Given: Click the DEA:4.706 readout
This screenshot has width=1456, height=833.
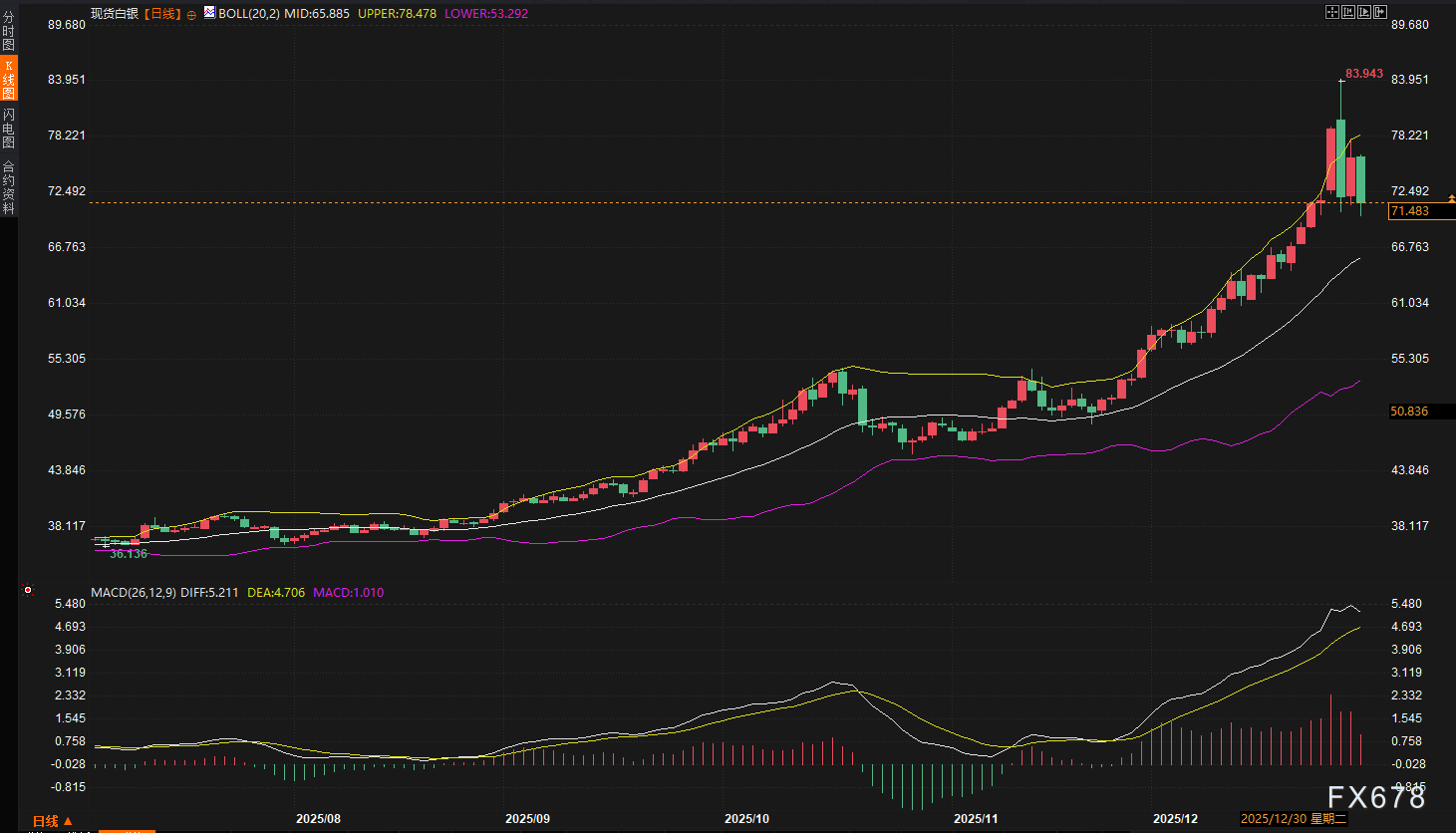Looking at the screenshot, I should pos(276,593).
